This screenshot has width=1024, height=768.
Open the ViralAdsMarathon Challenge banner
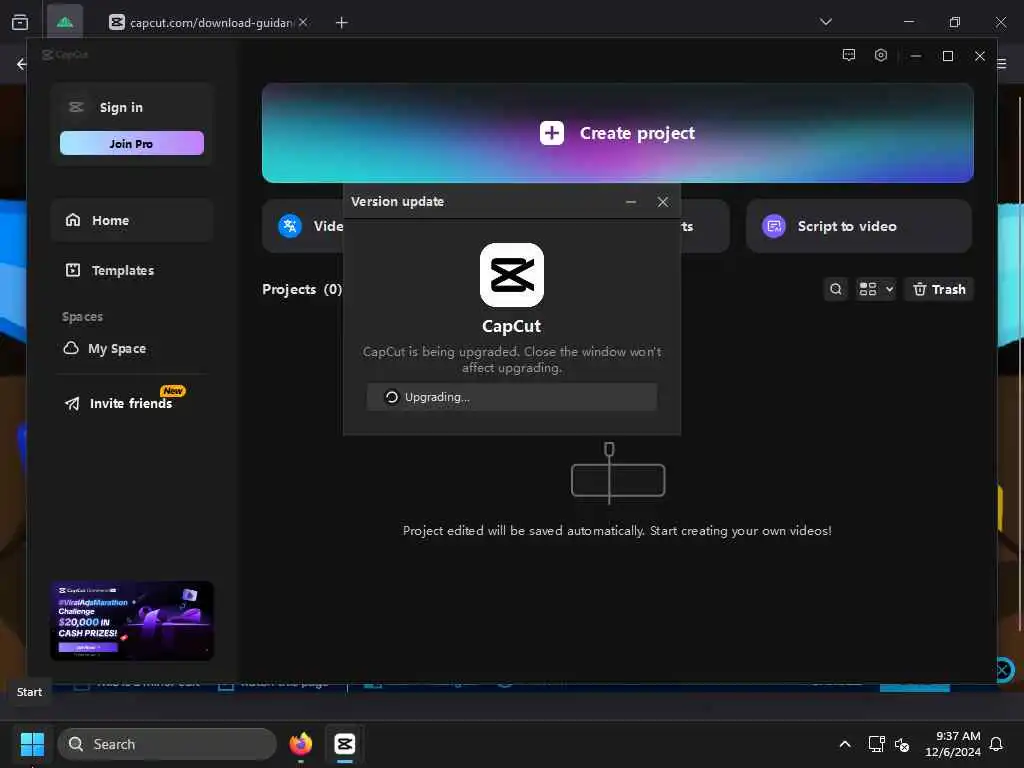pyautogui.click(x=132, y=621)
